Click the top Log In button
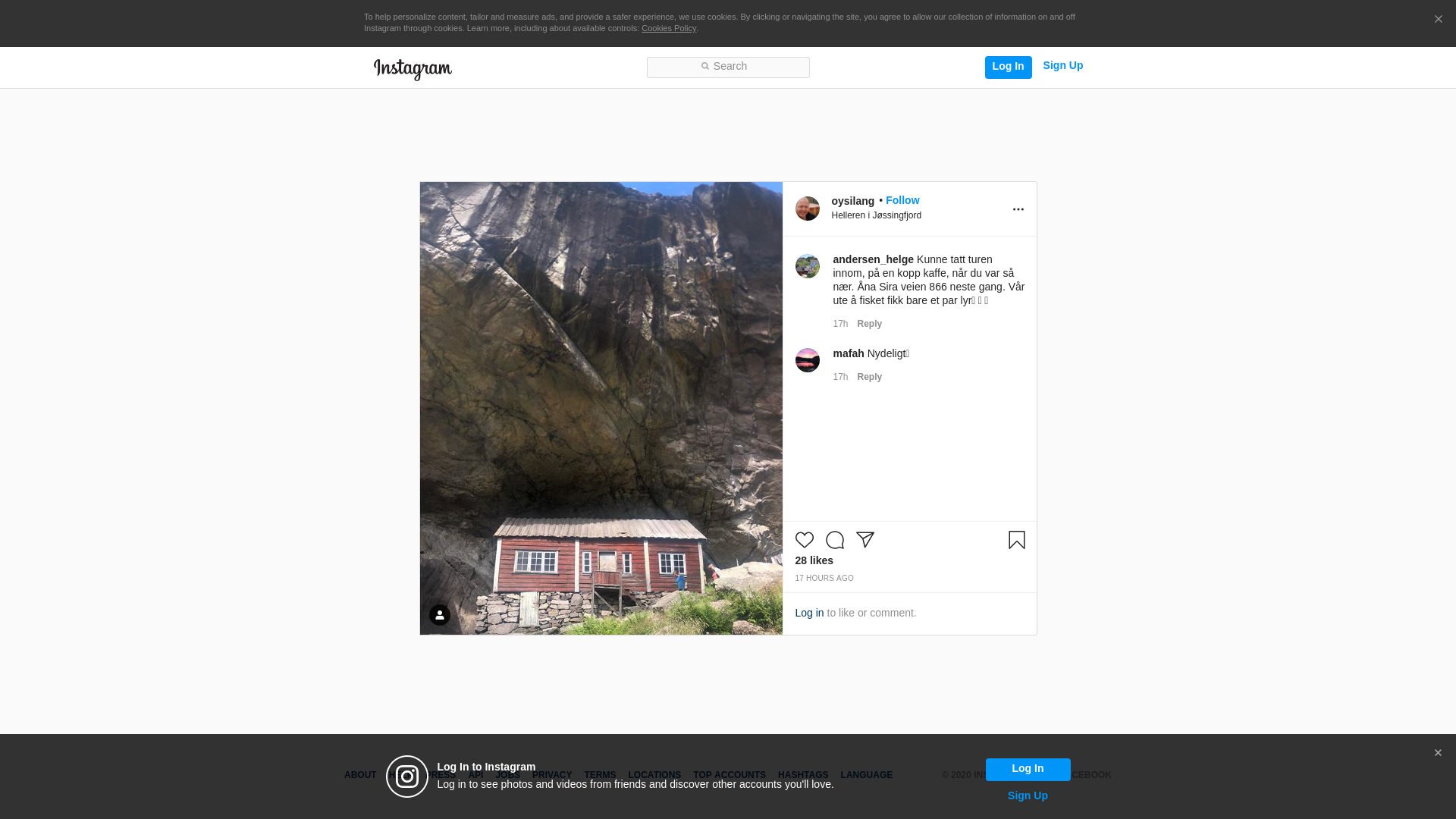The image size is (1456, 819). click(x=1008, y=67)
